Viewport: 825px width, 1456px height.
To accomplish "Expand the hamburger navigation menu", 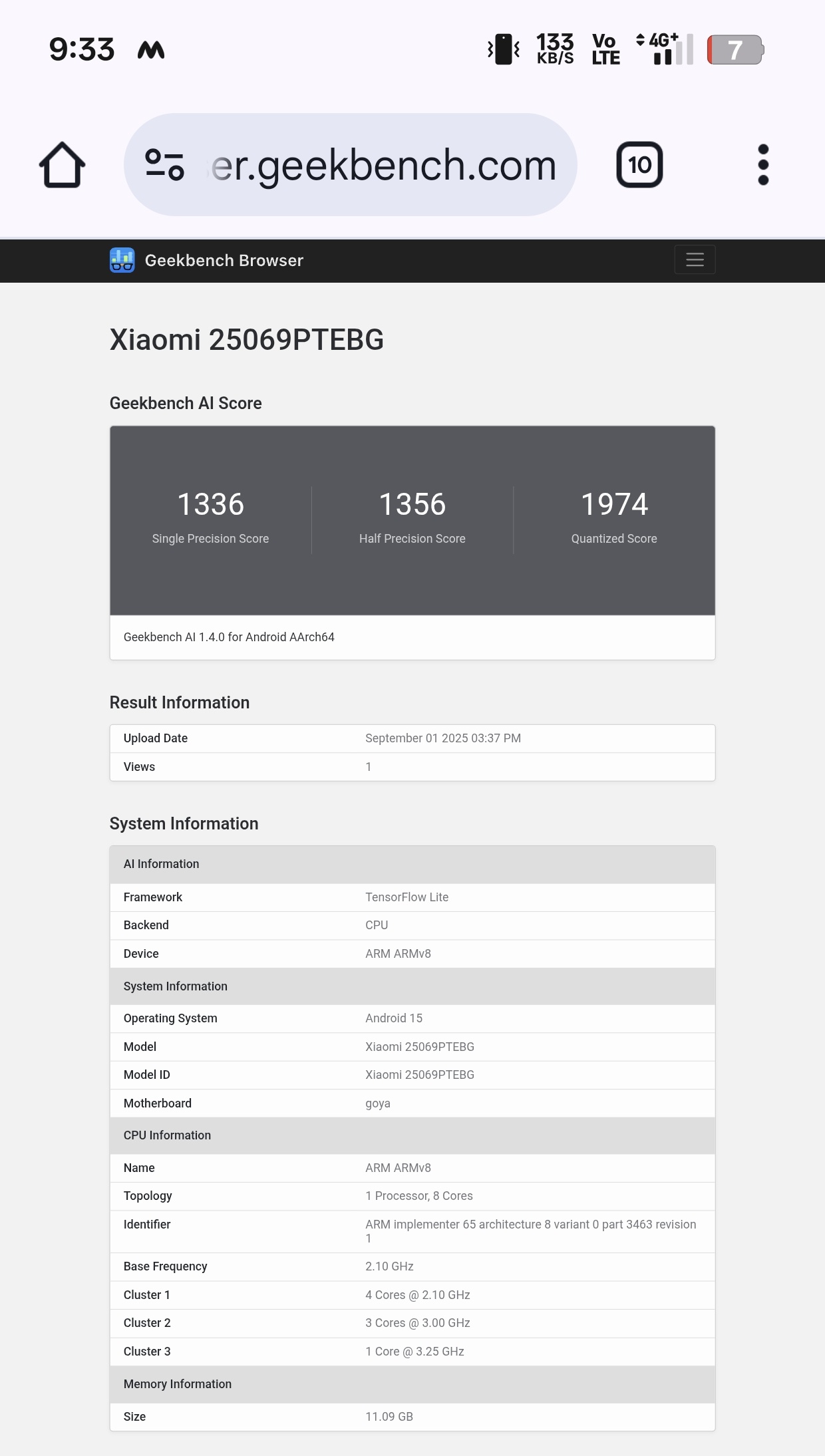I will 695,259.
